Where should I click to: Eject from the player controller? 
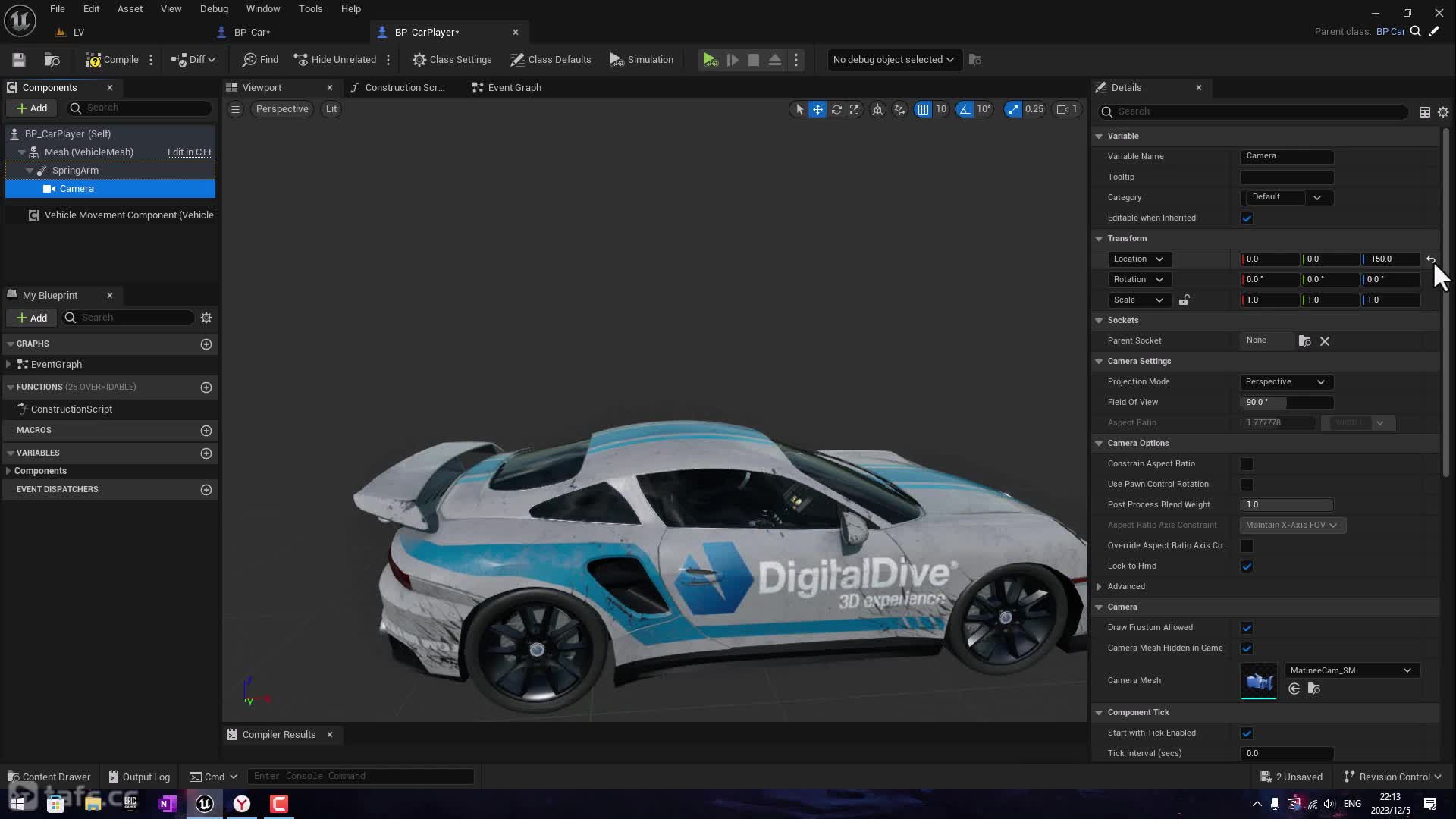tap(775, 60)
